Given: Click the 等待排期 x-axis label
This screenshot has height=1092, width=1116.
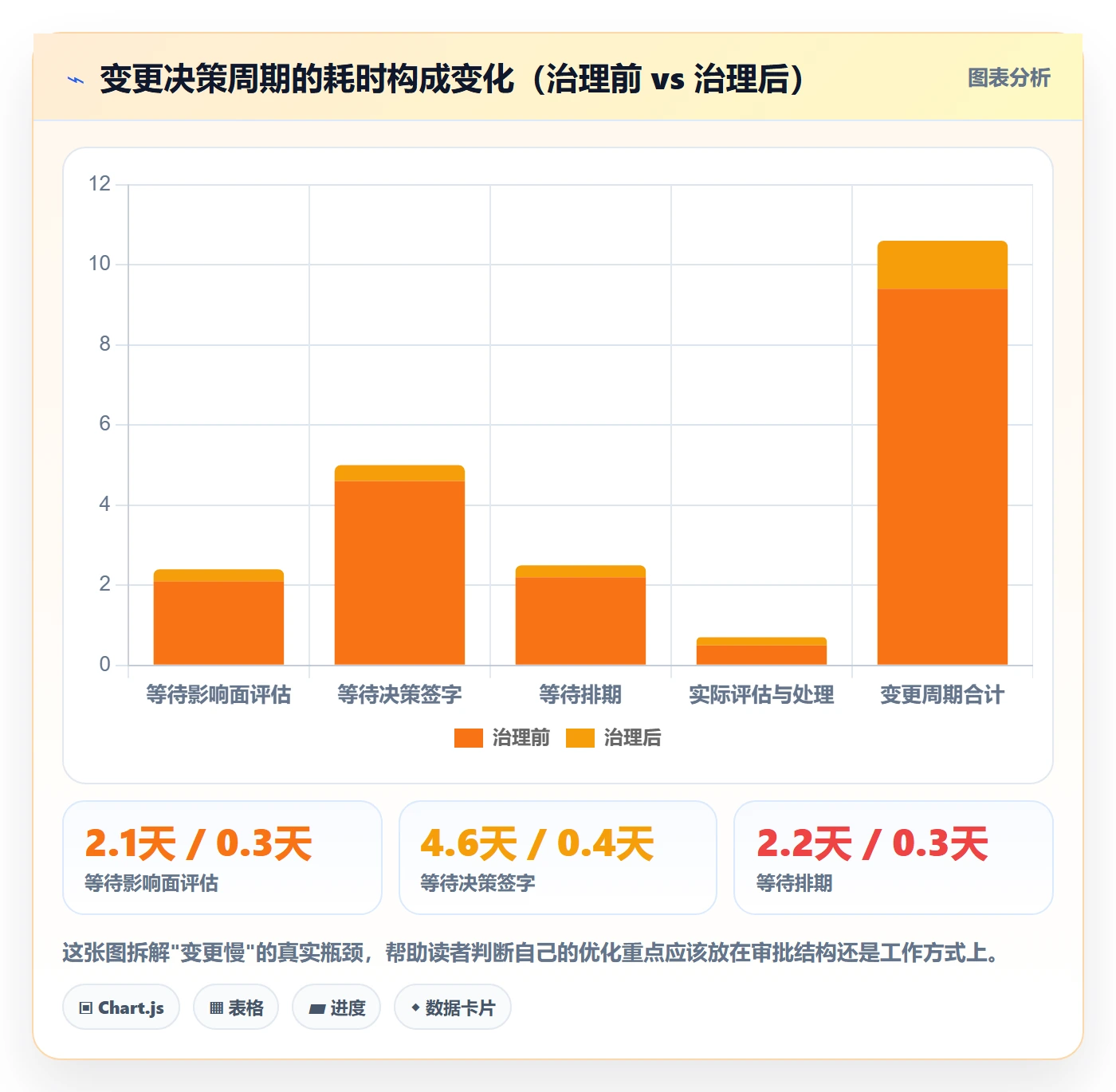Looking at the screenshot, I should click(580, 695).
